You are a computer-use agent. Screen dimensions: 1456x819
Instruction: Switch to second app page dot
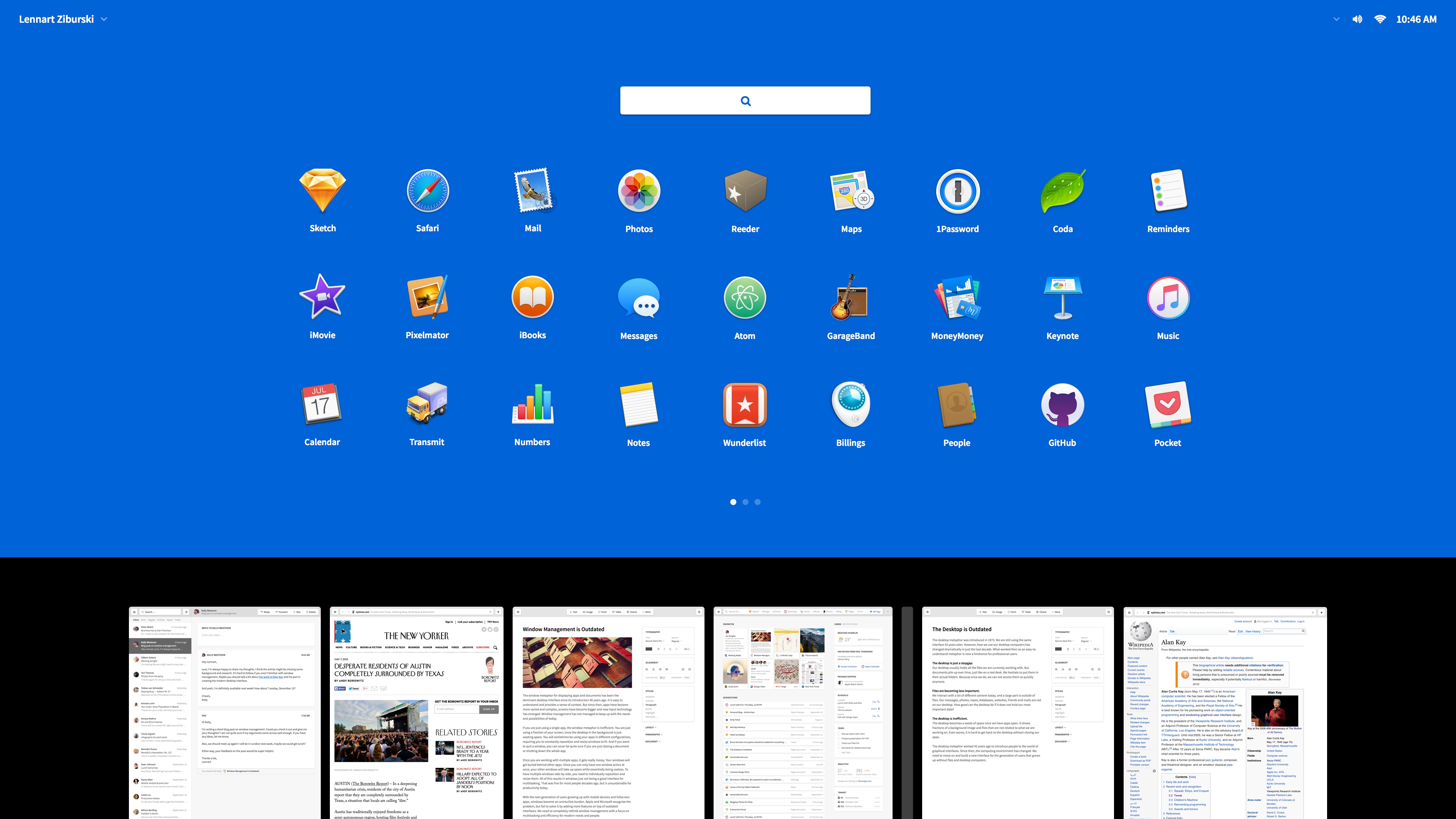pos(745,502)
